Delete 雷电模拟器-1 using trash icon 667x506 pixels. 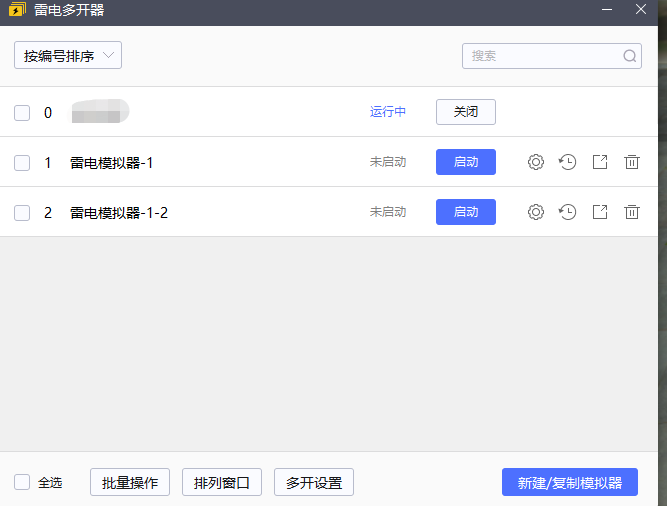point(632,162)
